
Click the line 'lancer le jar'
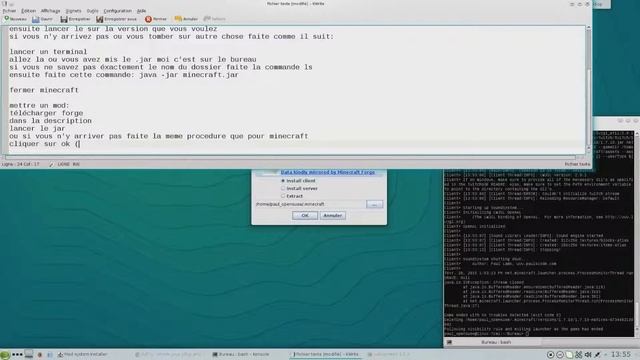[37, 129]
